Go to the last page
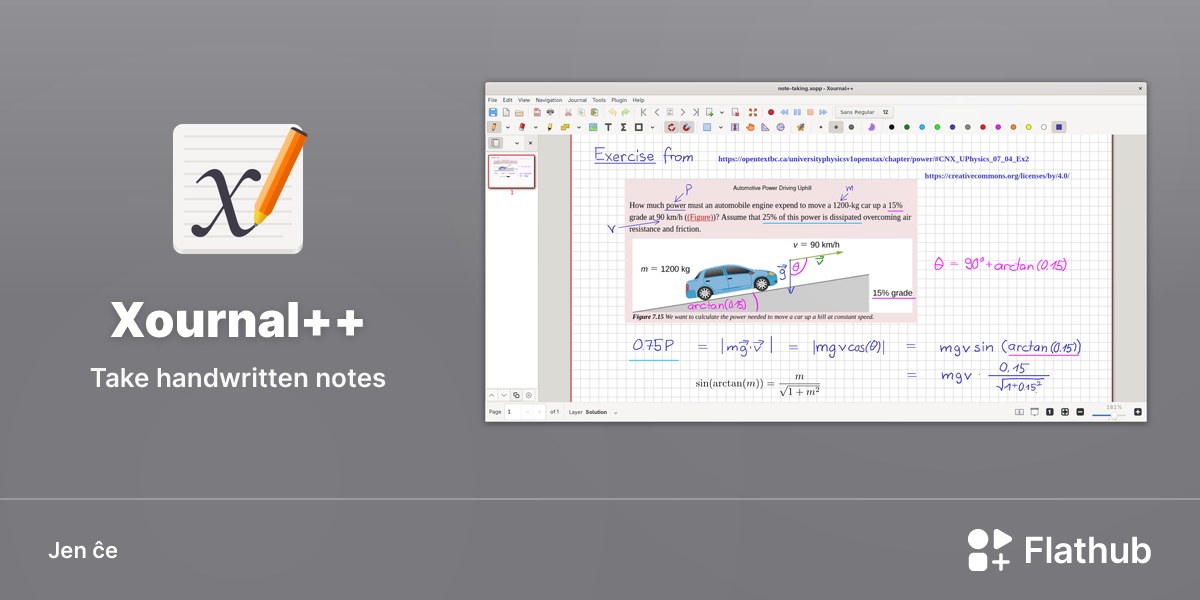Screen dimensions: 1200x600 [696, 112]
